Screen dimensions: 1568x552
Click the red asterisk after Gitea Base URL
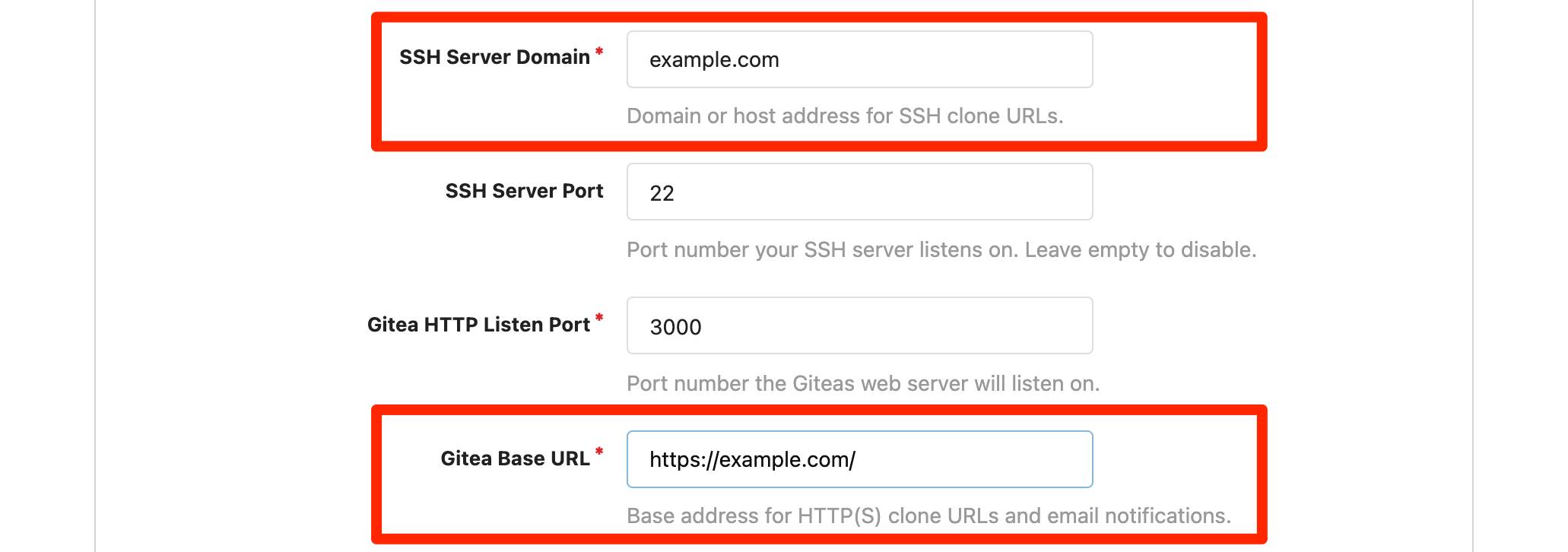[x=599, y=452]
